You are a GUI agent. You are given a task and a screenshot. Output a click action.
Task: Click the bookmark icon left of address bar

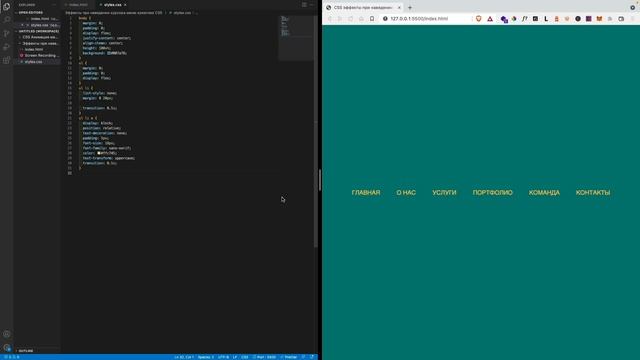372,19
